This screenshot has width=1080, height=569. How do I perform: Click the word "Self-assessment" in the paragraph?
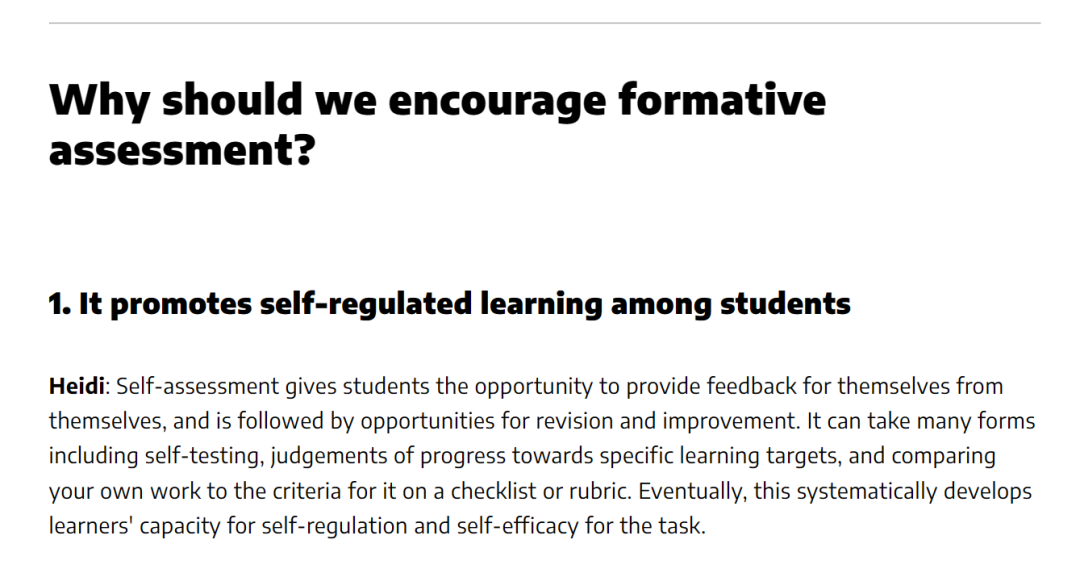click(198, 386)
